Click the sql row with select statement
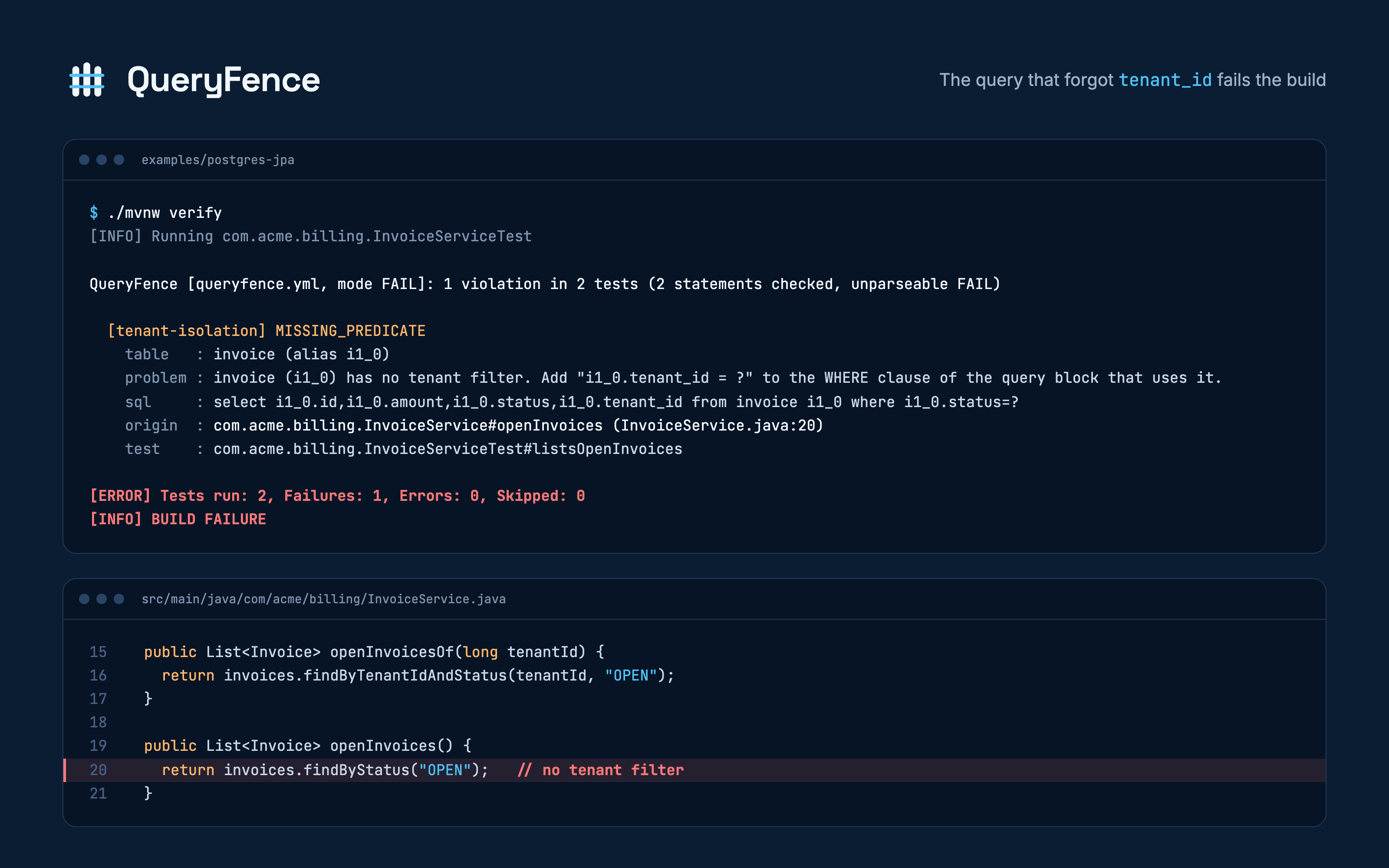Screen dimensions: 1389x868 pyautogui.click(x=572, y=402)
